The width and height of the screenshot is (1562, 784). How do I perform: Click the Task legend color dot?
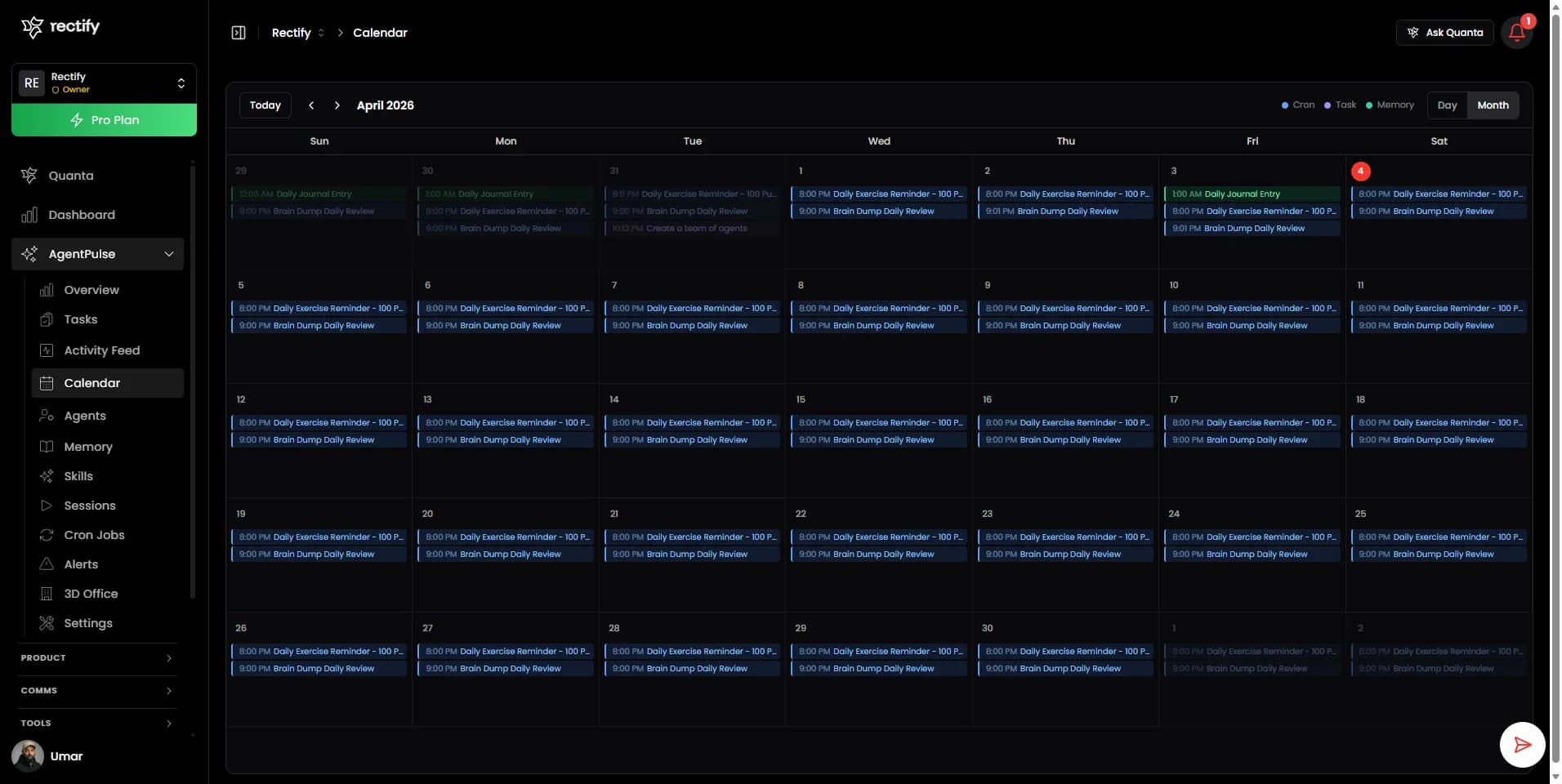[x=1326, y=105]
